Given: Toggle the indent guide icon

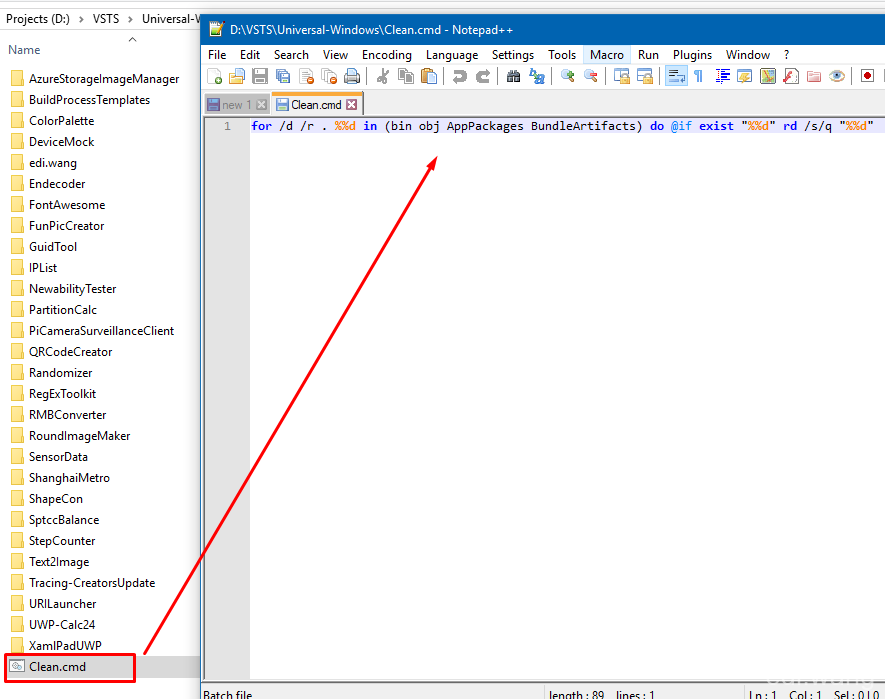Looking at the screenshot, I should [722, 76].
